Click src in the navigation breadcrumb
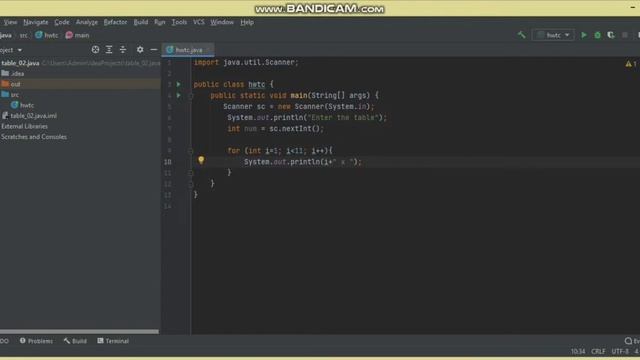This screenshot has width=640, height=360. pyautogui.click(x=24, y=36)
